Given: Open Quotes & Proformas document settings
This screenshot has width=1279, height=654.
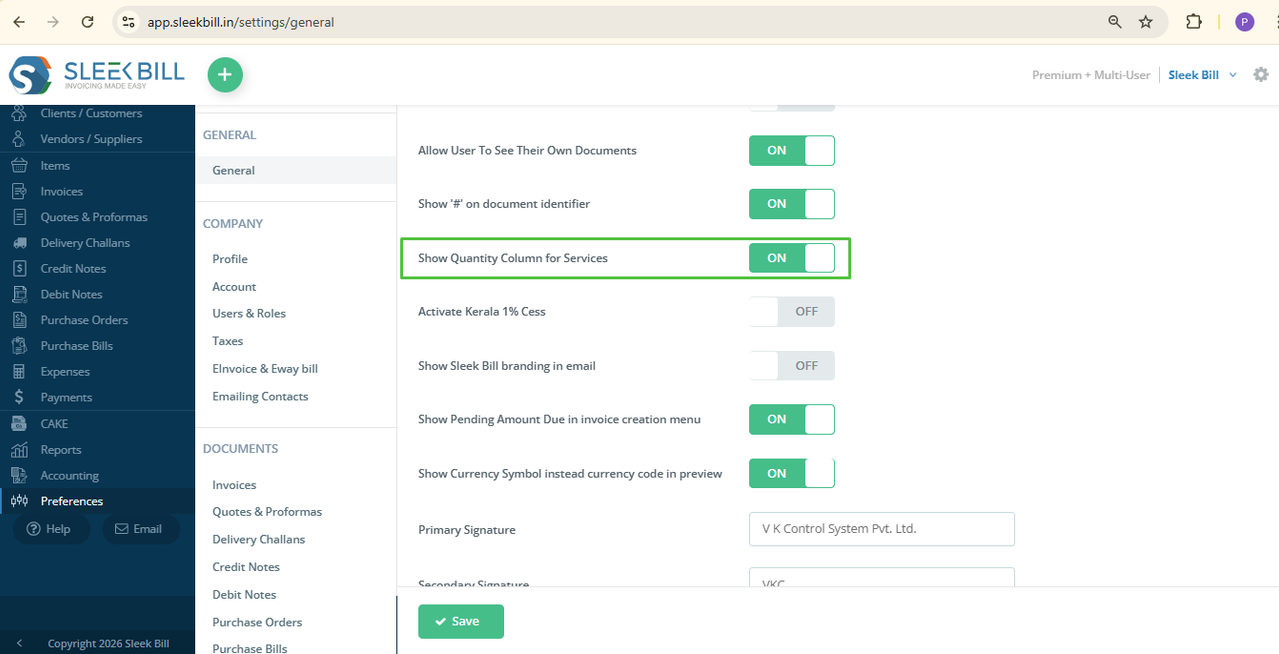Looking at the screenshot, I should 267,511.
